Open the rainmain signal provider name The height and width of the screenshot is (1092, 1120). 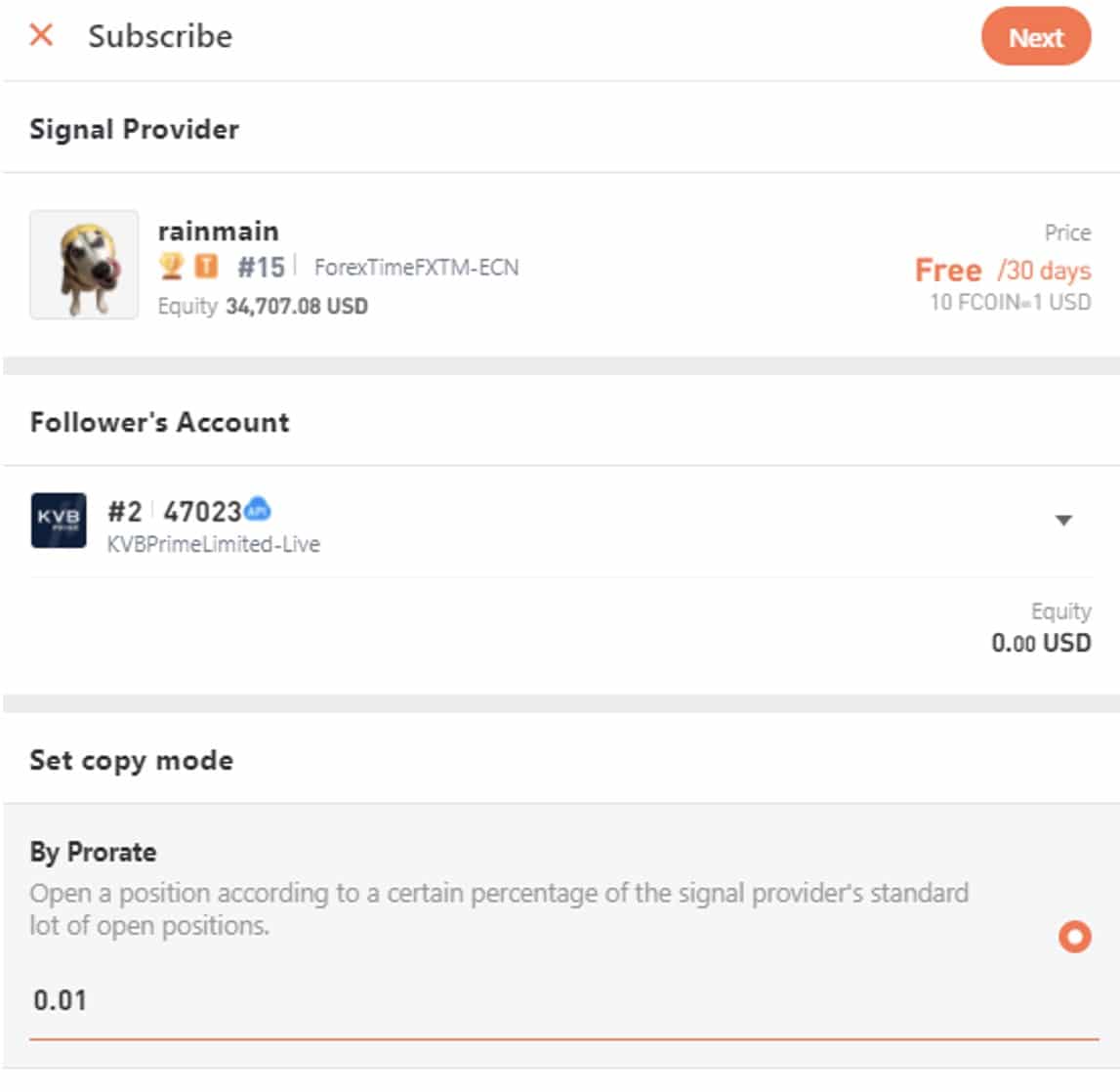point(219,231)
